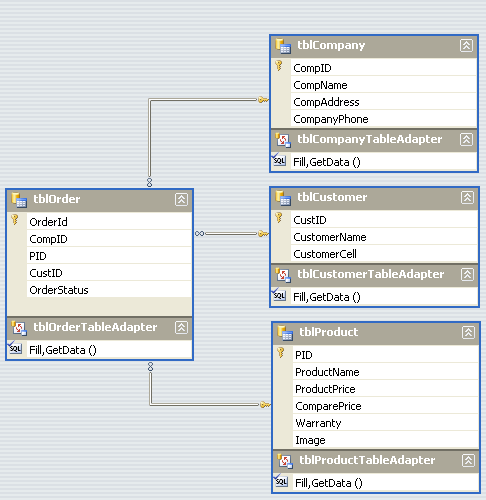Select the tblCustomer title text
The height and width of the screenshot is (500, 486).
point(332,197)
